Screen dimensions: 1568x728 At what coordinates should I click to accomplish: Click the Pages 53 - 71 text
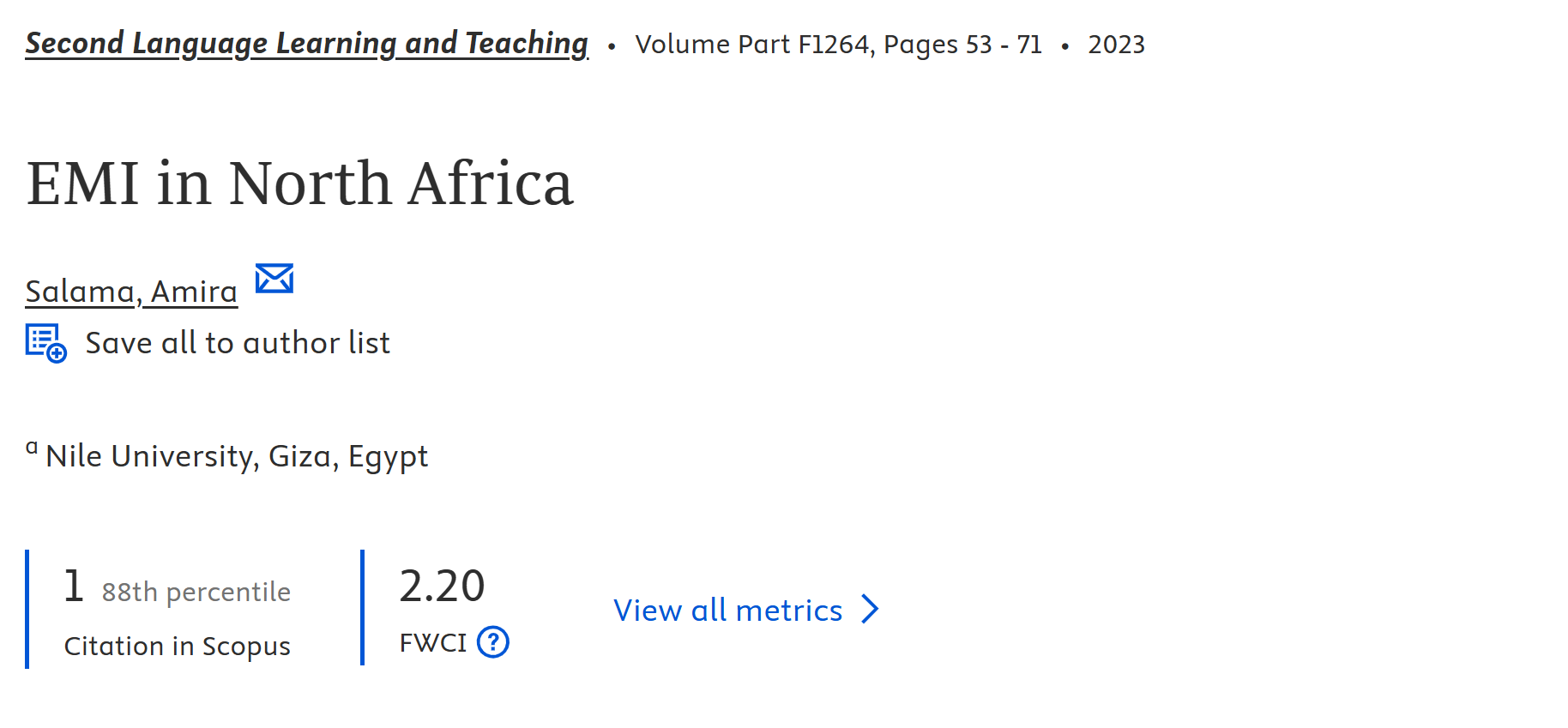coord(962,45)
